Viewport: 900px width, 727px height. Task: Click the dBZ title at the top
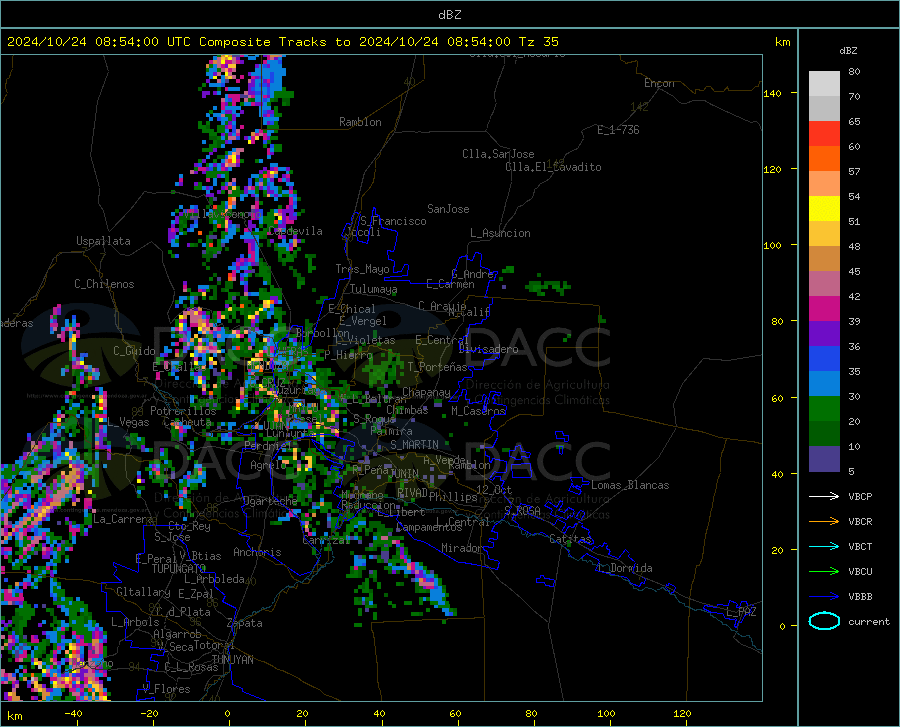click(449, 15)
